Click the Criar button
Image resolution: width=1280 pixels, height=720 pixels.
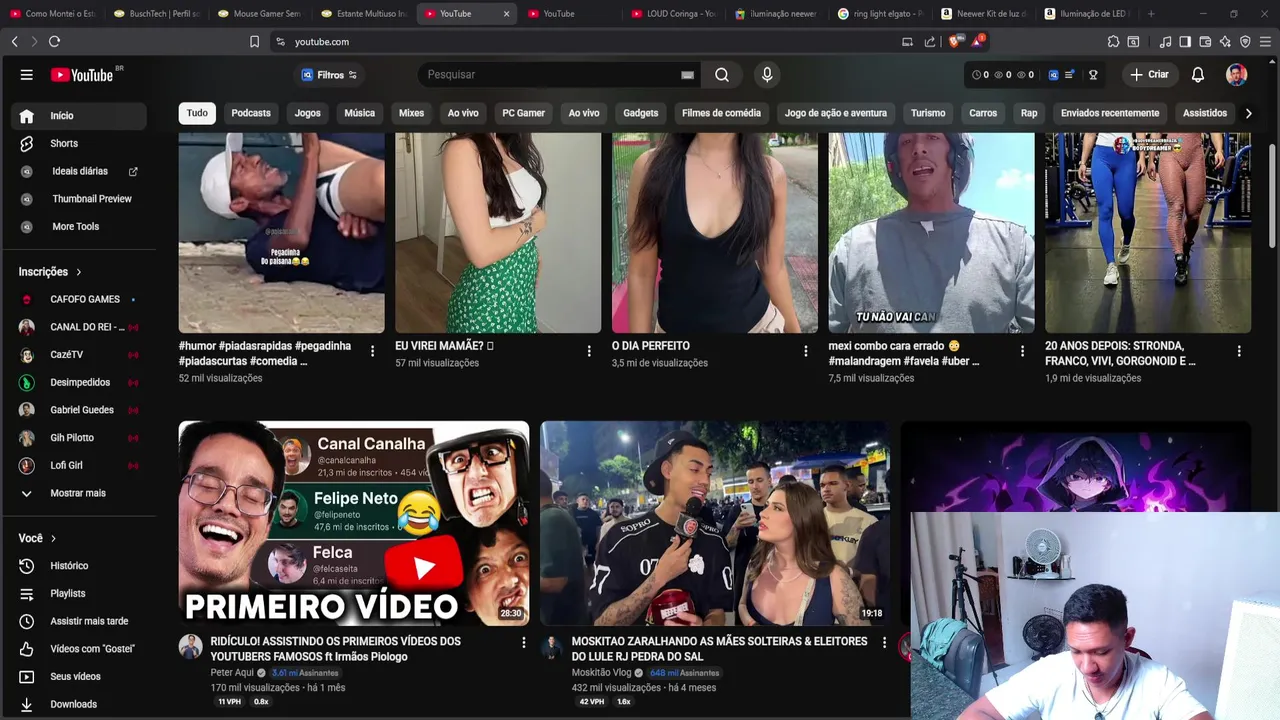click(1150, 75)
